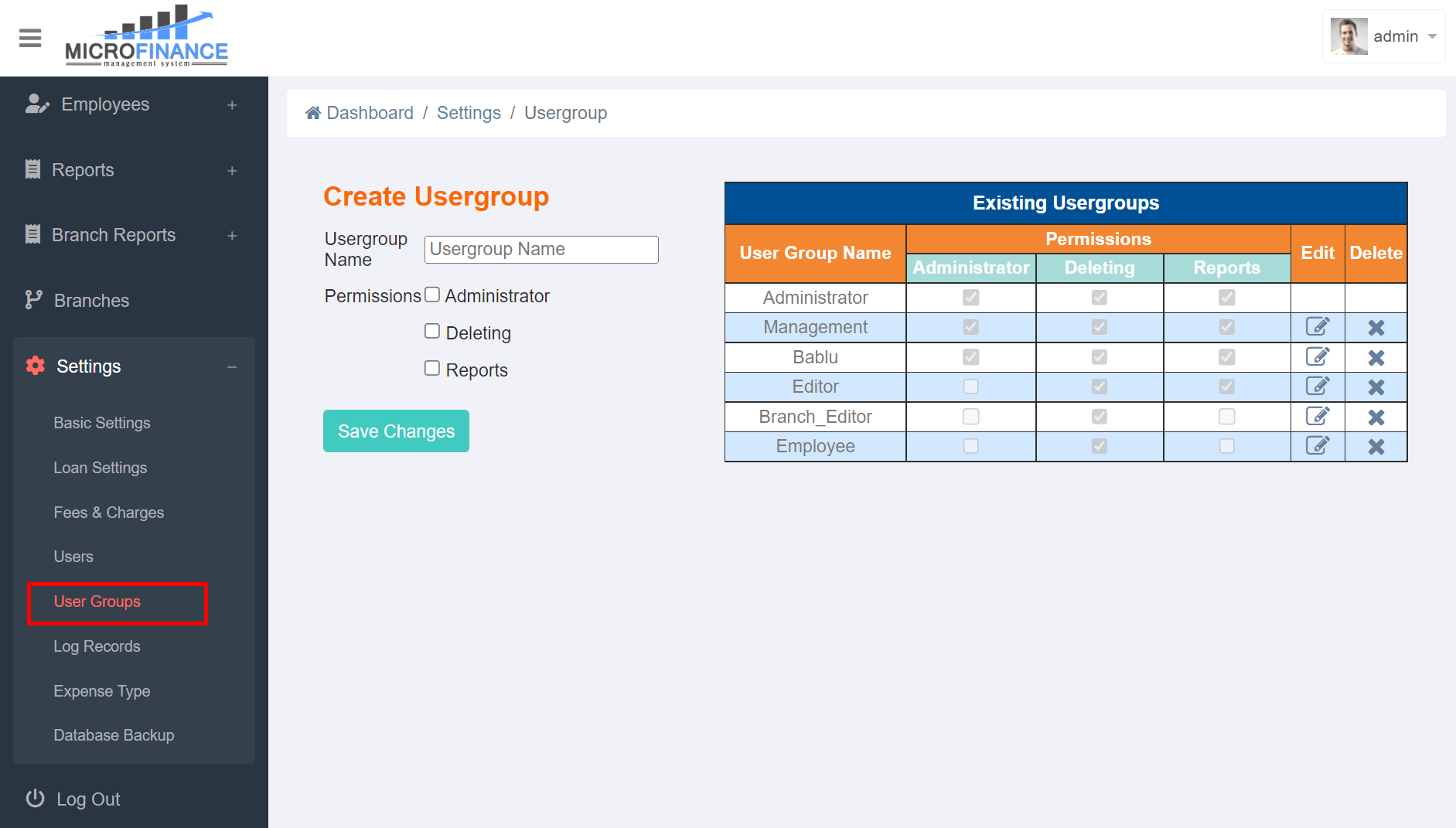The height and width of the screenshot is (828, 1456).
Task: Expand the Employees menu plus sign
Action: pos(232,105)
